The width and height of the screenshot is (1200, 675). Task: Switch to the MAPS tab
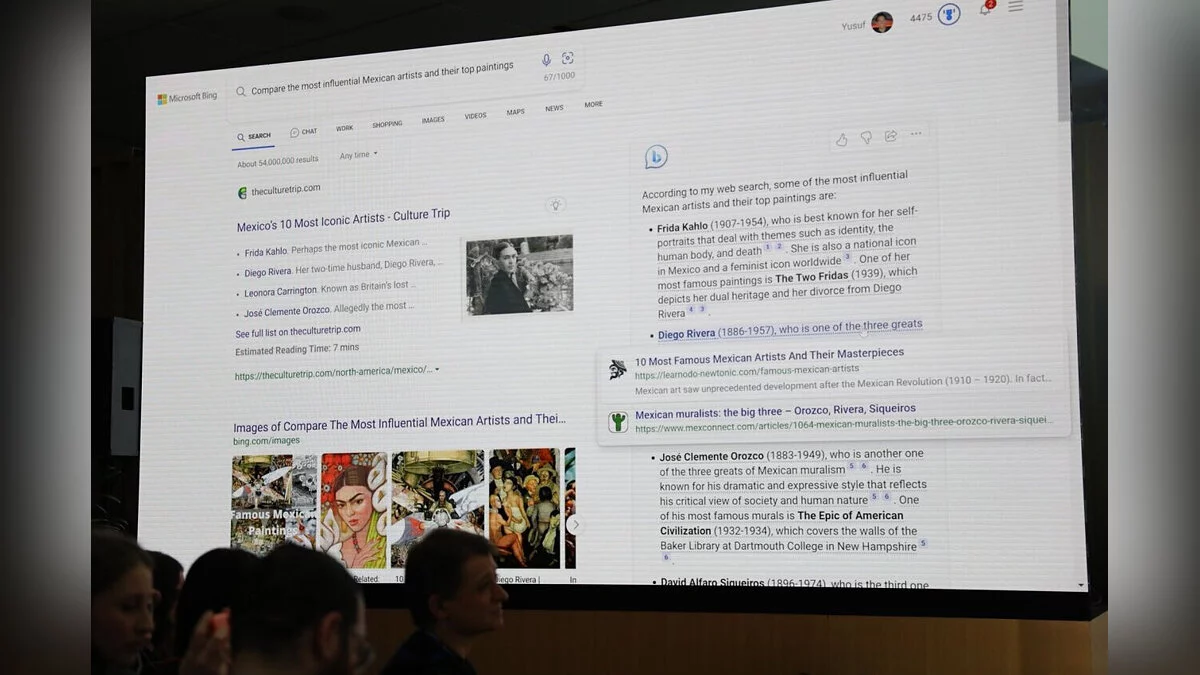tap(515, 112)
